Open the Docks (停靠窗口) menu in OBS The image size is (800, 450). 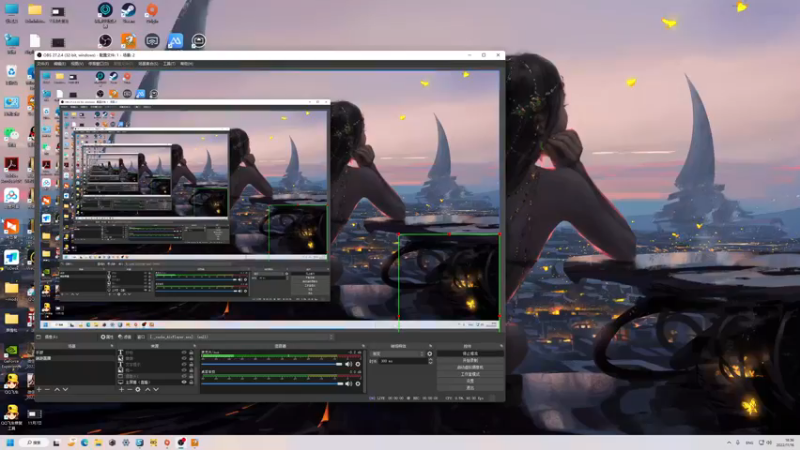(98, 64)
